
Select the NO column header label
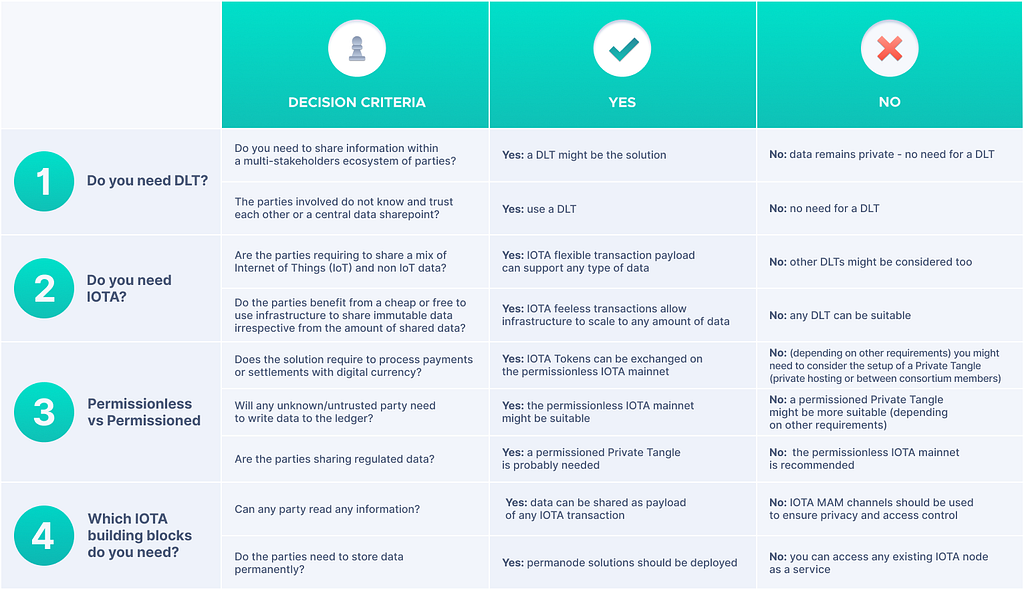coord(889,102)
